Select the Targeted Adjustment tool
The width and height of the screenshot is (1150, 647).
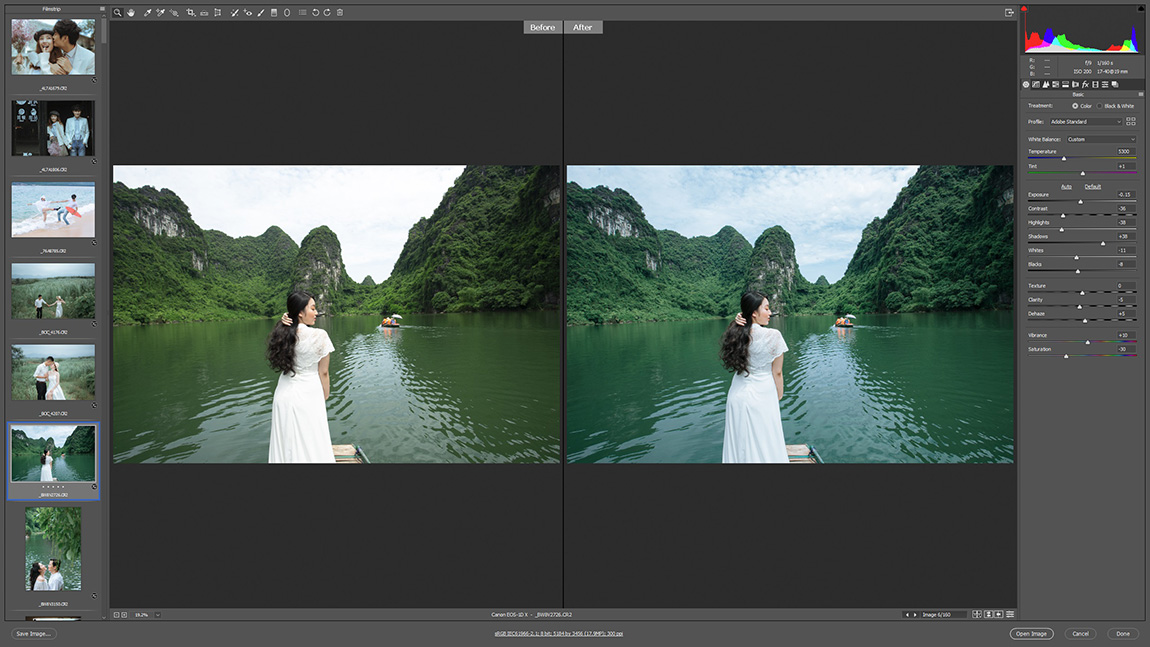(x=175, y=12)
